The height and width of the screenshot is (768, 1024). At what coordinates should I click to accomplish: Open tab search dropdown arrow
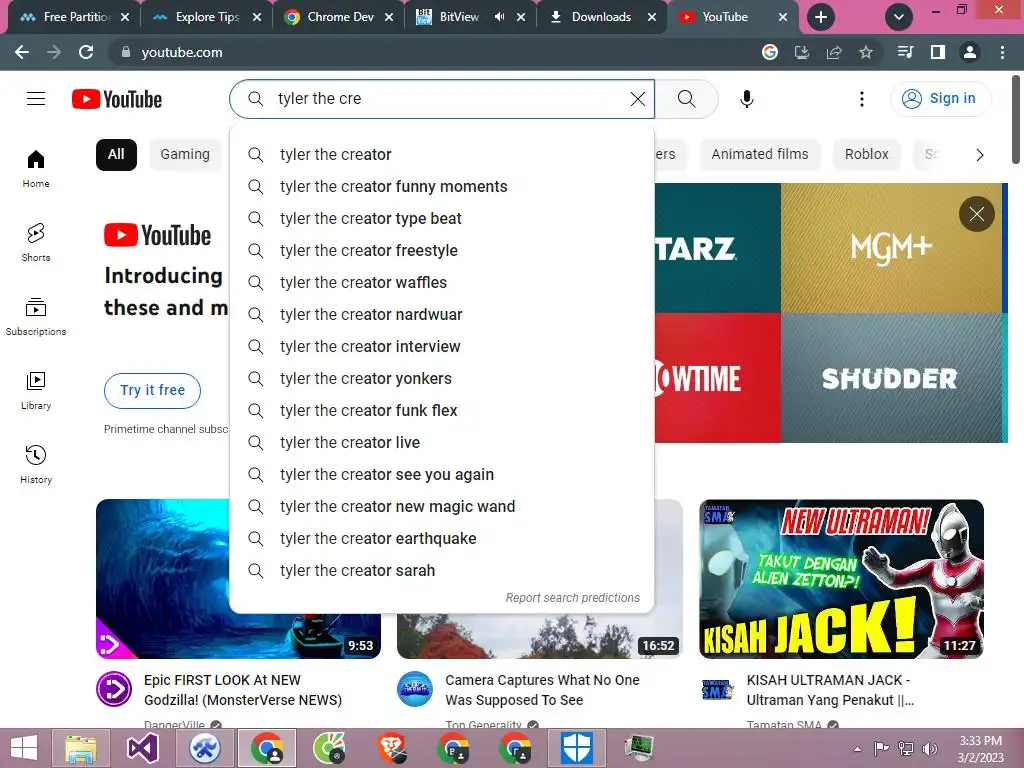coord(899,17)
